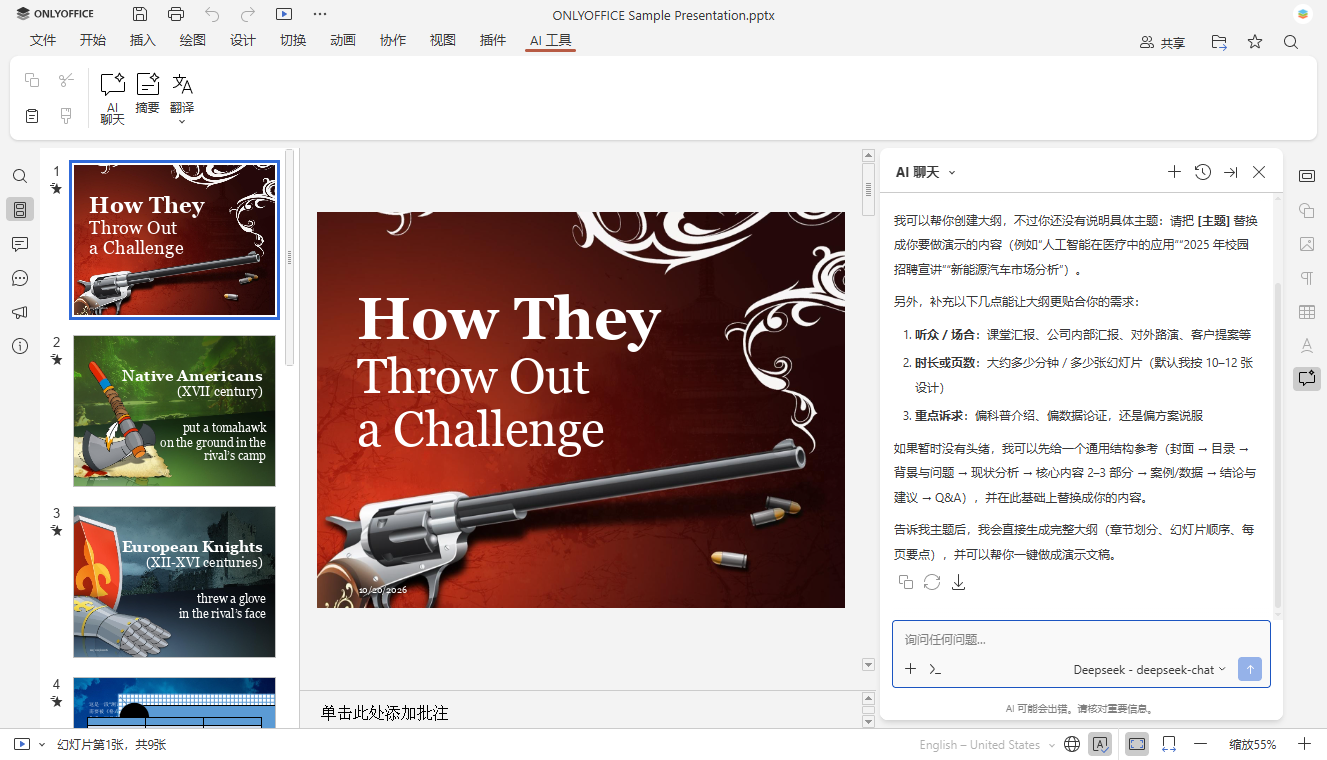Image resolution: width=1327 pixels, height=760 pixels.
Task: Open AI chat history
Action: tap(1203, 172)
